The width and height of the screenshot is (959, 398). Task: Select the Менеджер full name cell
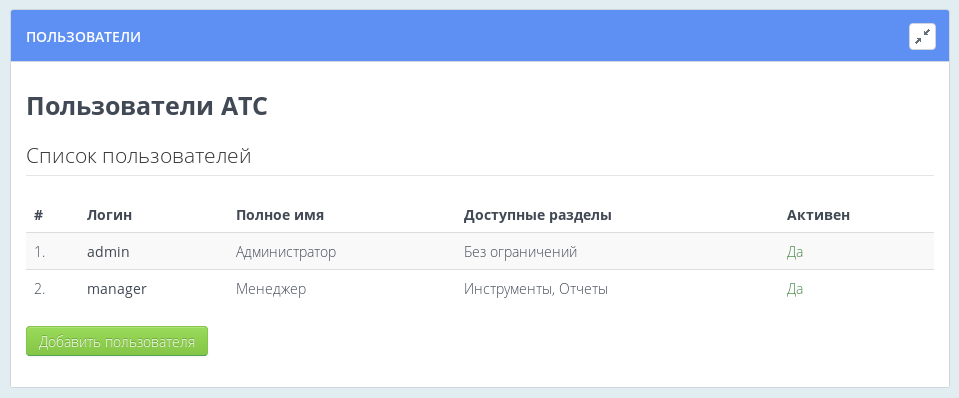[271, 289]
